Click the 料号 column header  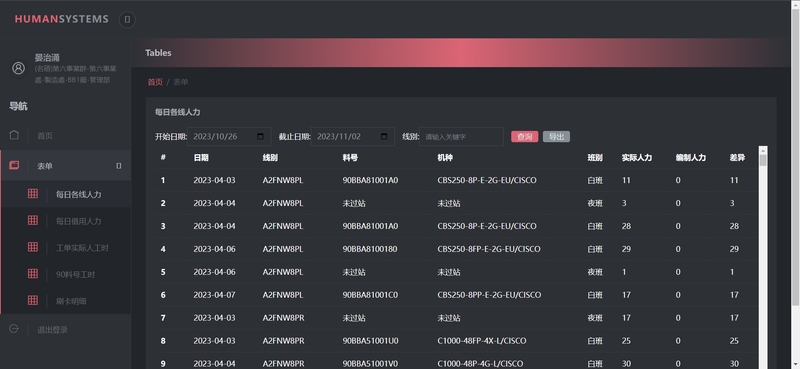click(350, 158)
